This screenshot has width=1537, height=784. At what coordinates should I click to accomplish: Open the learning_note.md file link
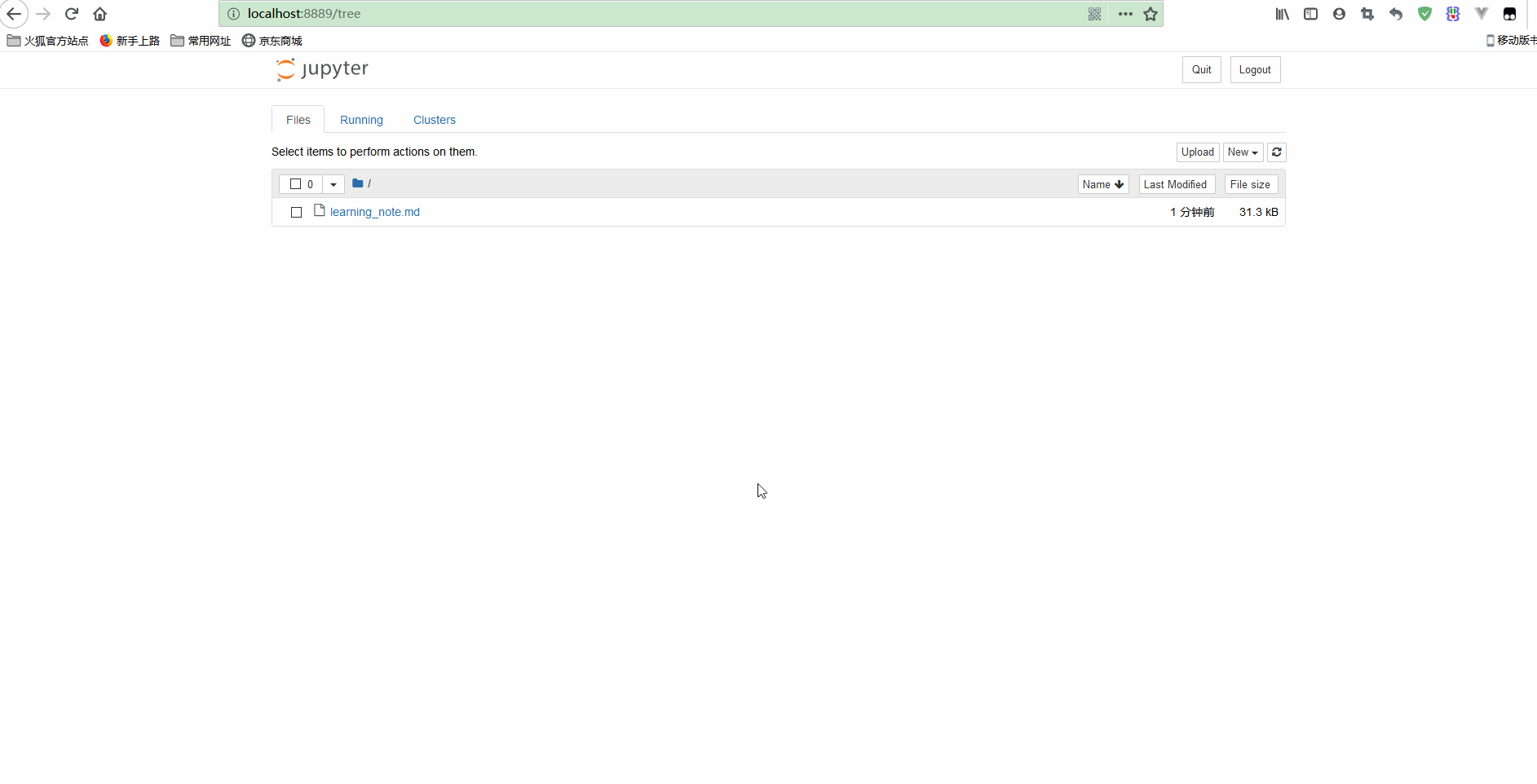click(x=374, y=212)
